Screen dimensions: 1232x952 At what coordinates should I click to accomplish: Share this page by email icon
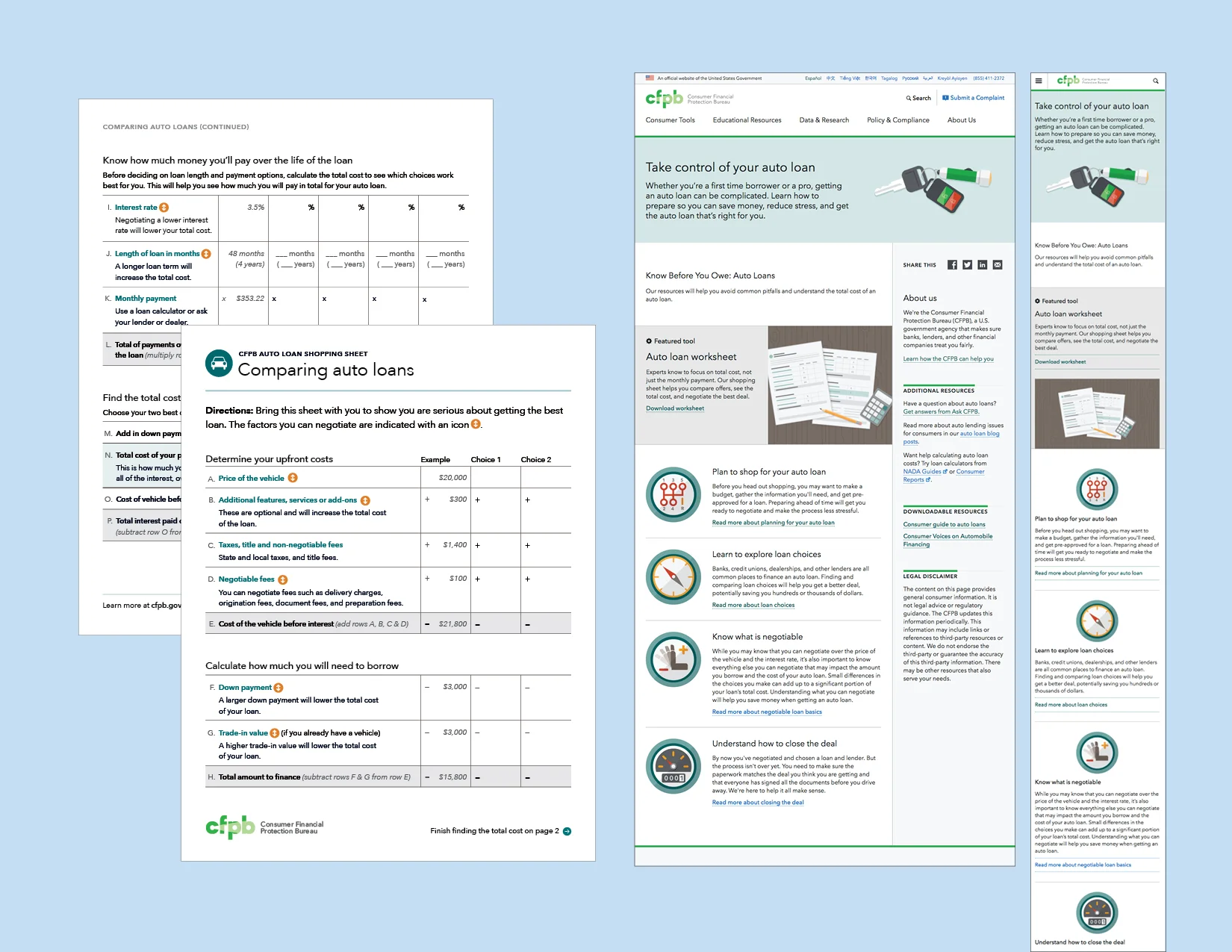998,265
